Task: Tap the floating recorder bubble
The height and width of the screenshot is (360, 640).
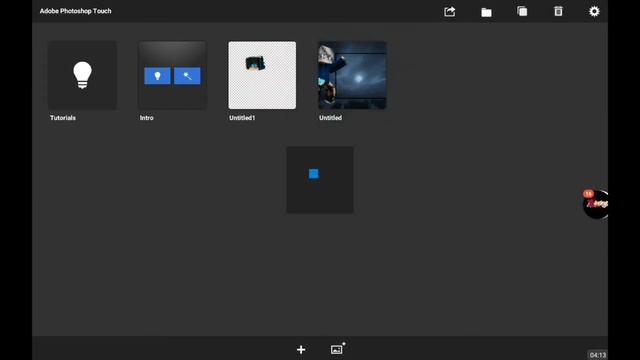Action: tap(596, 204)
